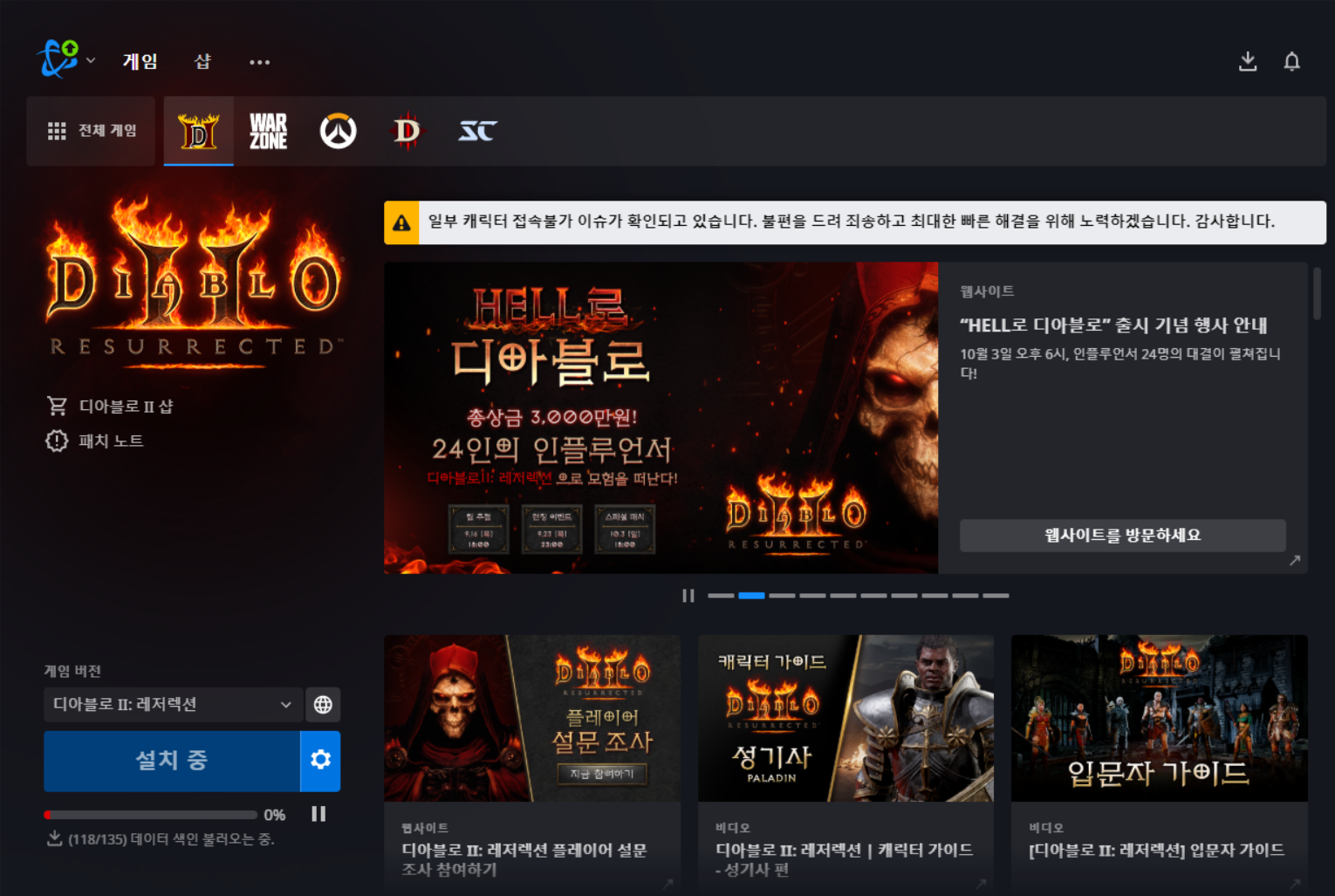Image resolution: width=1335 pixels, height=896 pixels.
Task: Open the Battle.net logo menu
Action: [58, 59]
